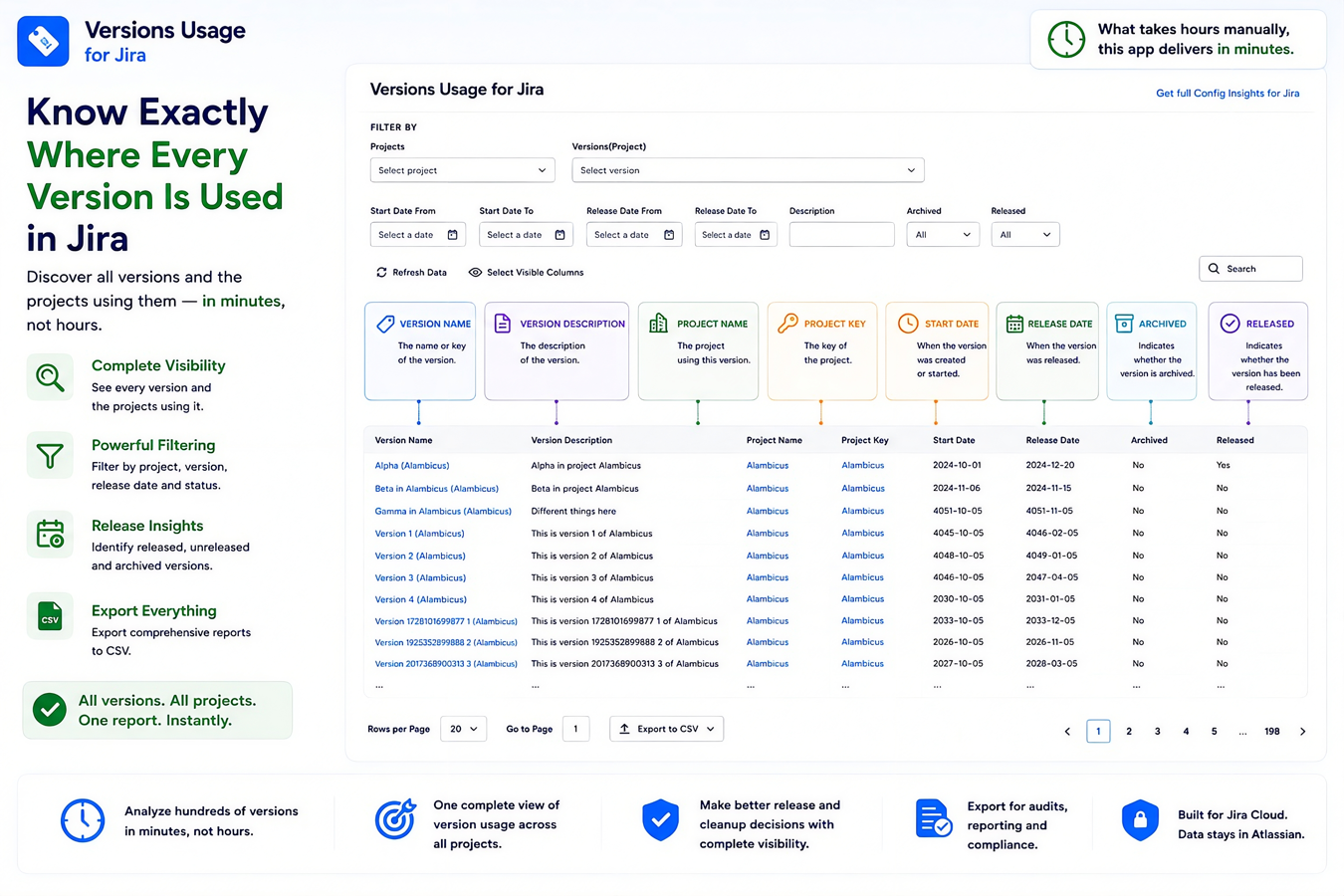1344x896 pixels.
Task: Open Get full Config Insights for Jira link
Action: click(1228, 94)
